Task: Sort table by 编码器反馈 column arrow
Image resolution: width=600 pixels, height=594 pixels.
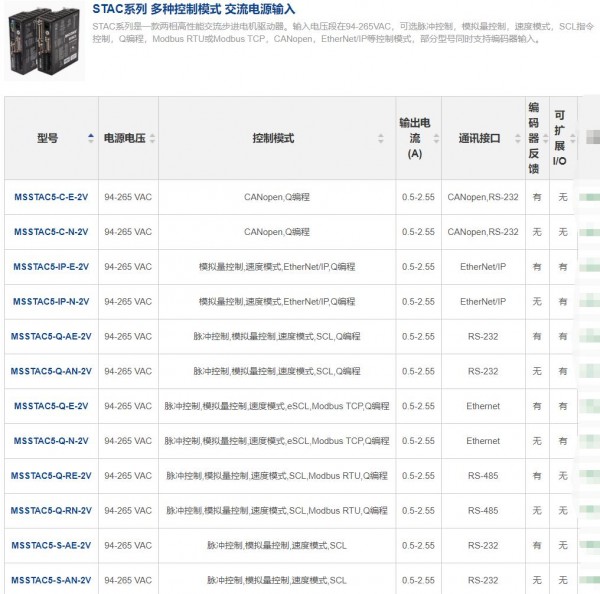Action: tap(545, 138)
